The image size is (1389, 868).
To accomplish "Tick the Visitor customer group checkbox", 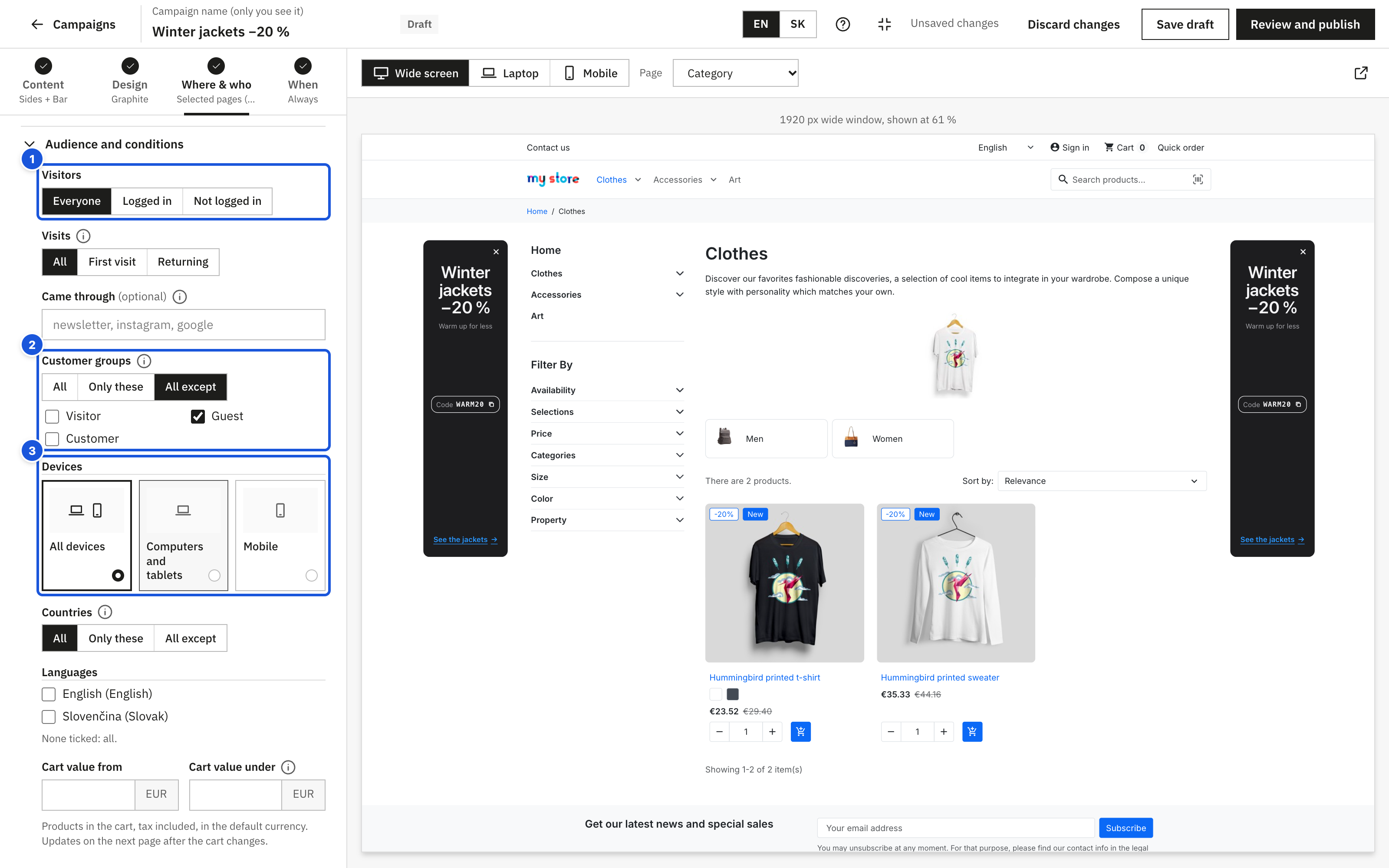I will coord(52,416).
